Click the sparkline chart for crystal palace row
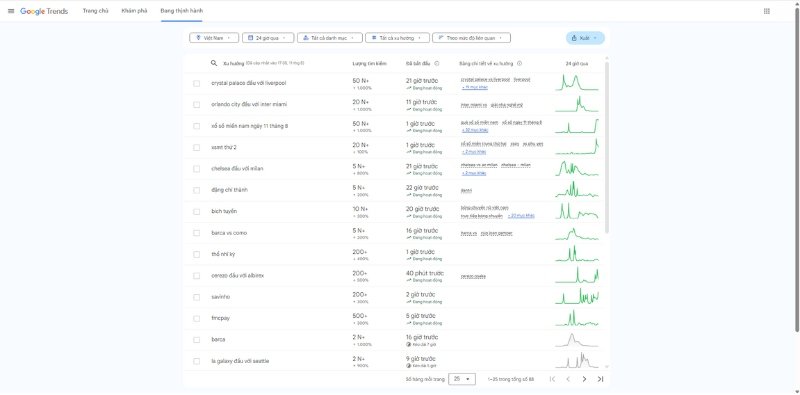 click(577, 83)
